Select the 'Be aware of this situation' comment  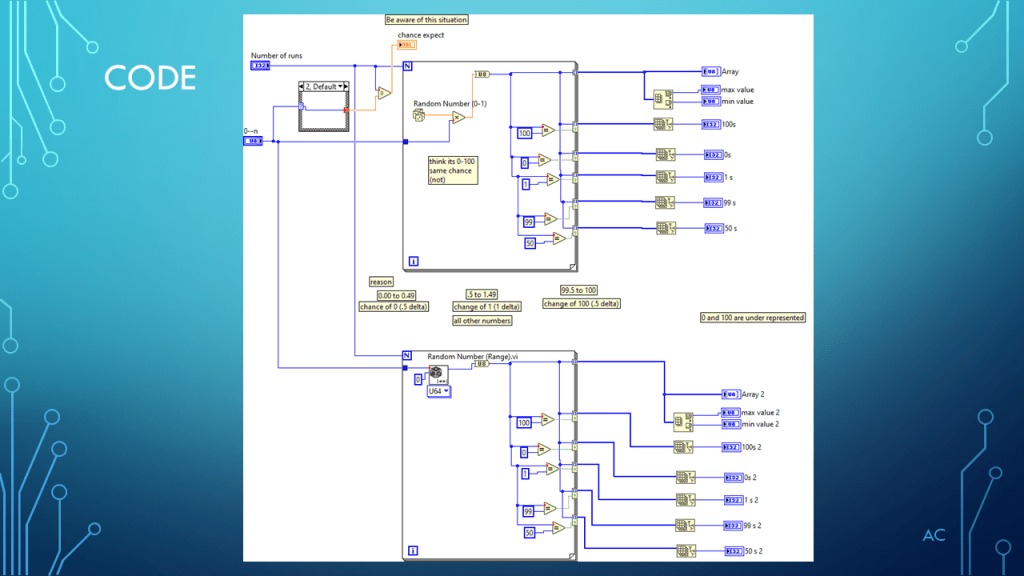(x=426, y=20)
